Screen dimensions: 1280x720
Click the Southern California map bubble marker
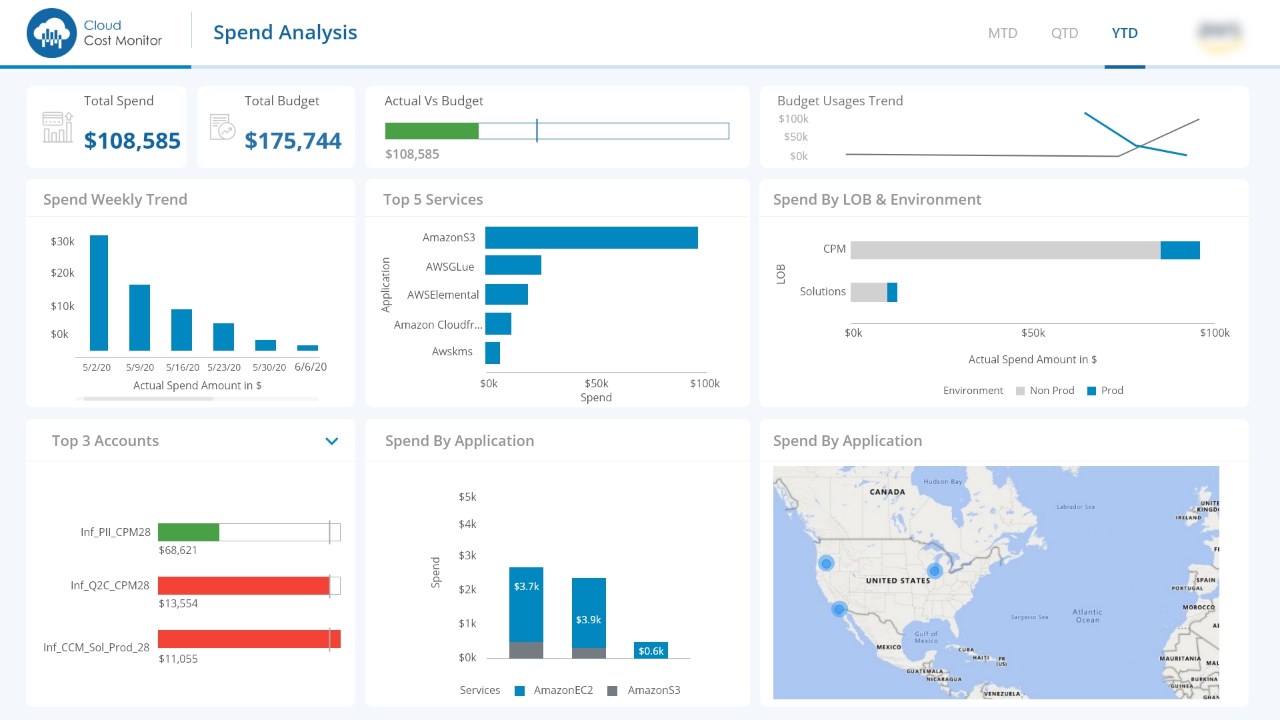pyautogui.click(x=839, y=609)
